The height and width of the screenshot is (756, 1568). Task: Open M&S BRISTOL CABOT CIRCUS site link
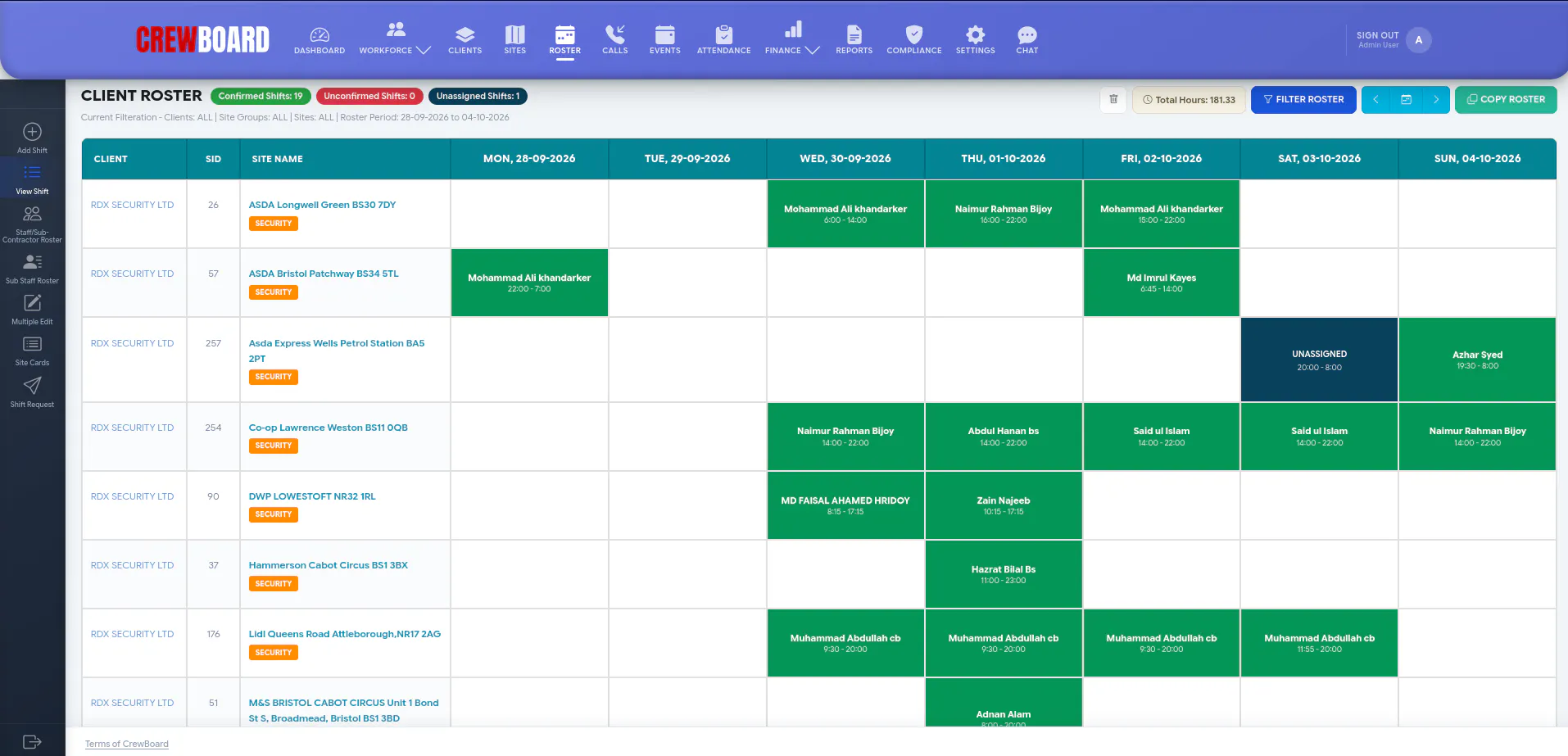[343, 710]
